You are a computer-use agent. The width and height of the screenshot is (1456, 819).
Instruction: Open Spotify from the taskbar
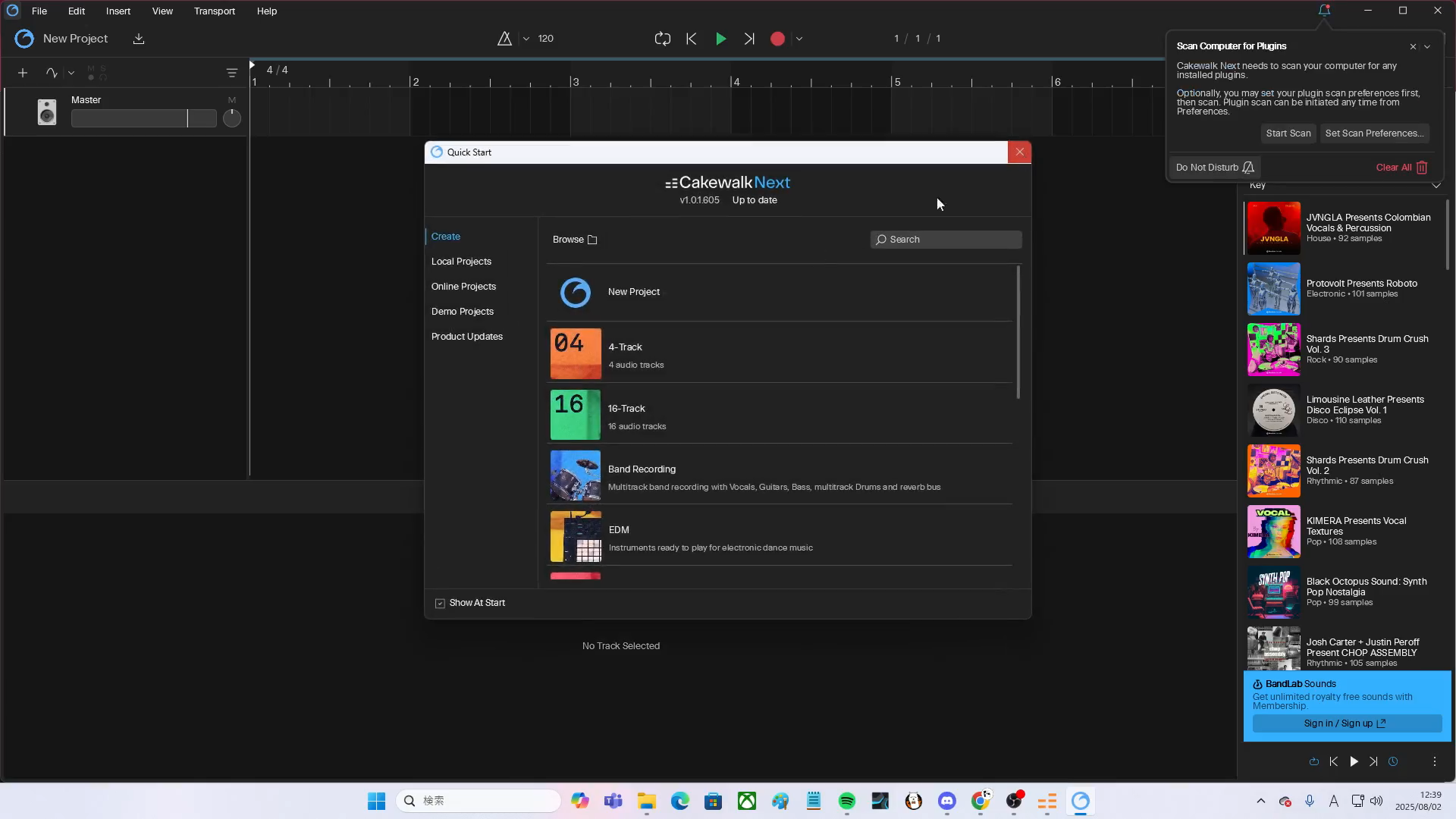(x=847, y=802)
